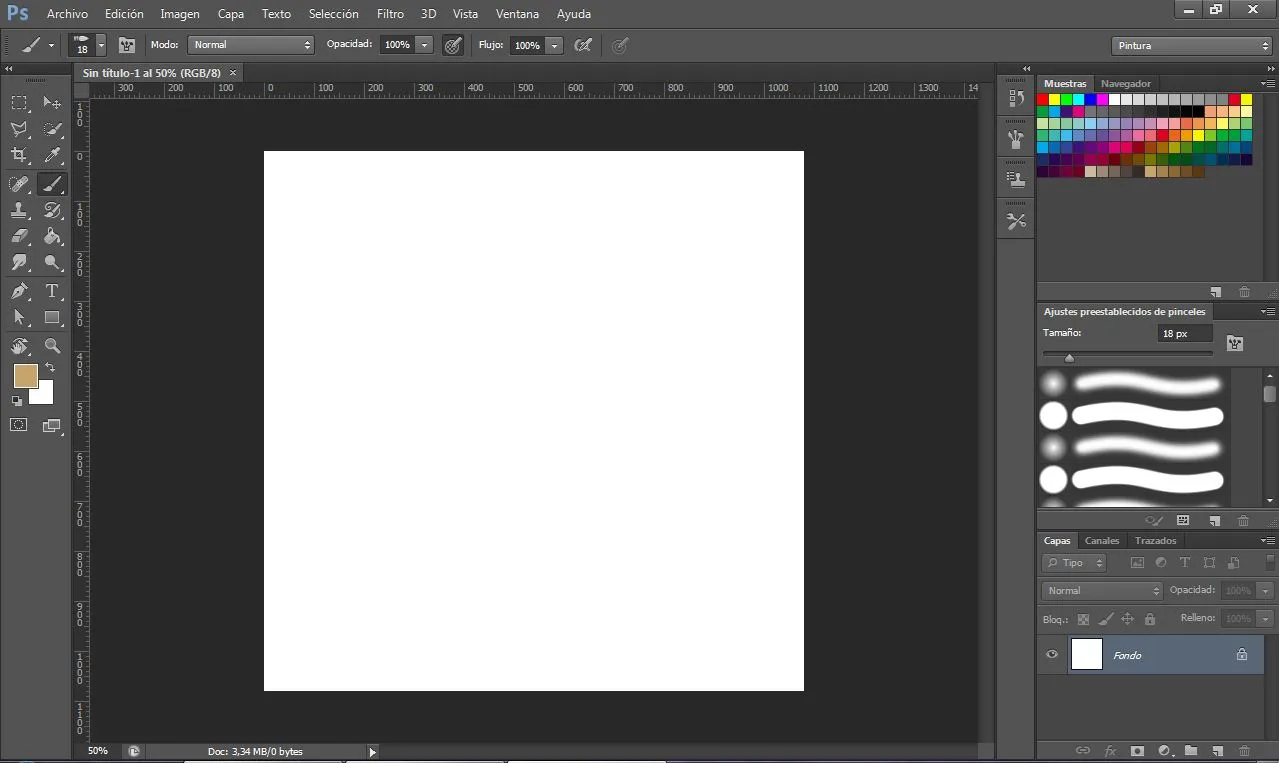This screenshot has width=1279, height=763.
Task: Toggle the brush panel from options bar
Action: [x=127, y=45]
